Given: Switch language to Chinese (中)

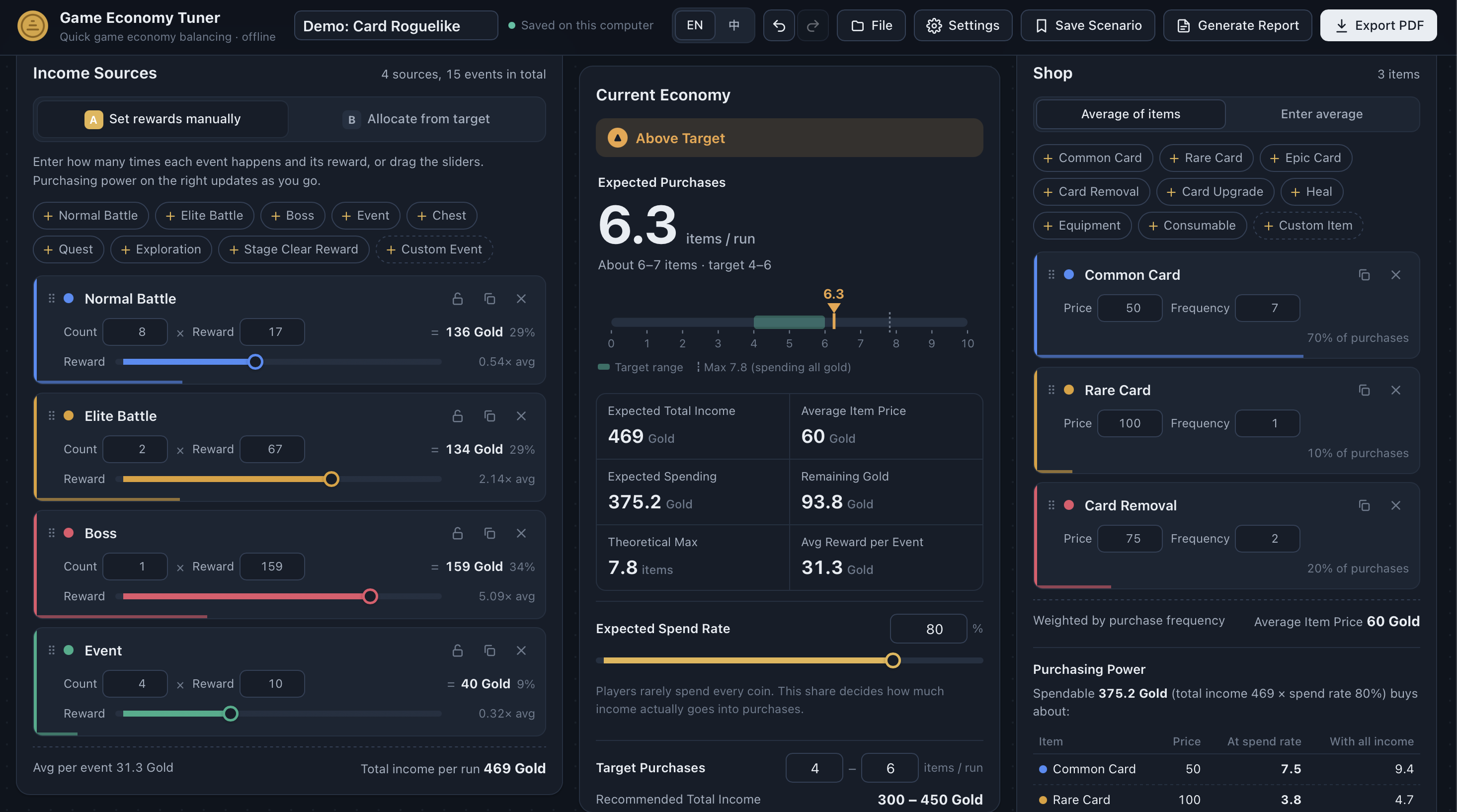Looking at the screenshot, I should 733,25.
